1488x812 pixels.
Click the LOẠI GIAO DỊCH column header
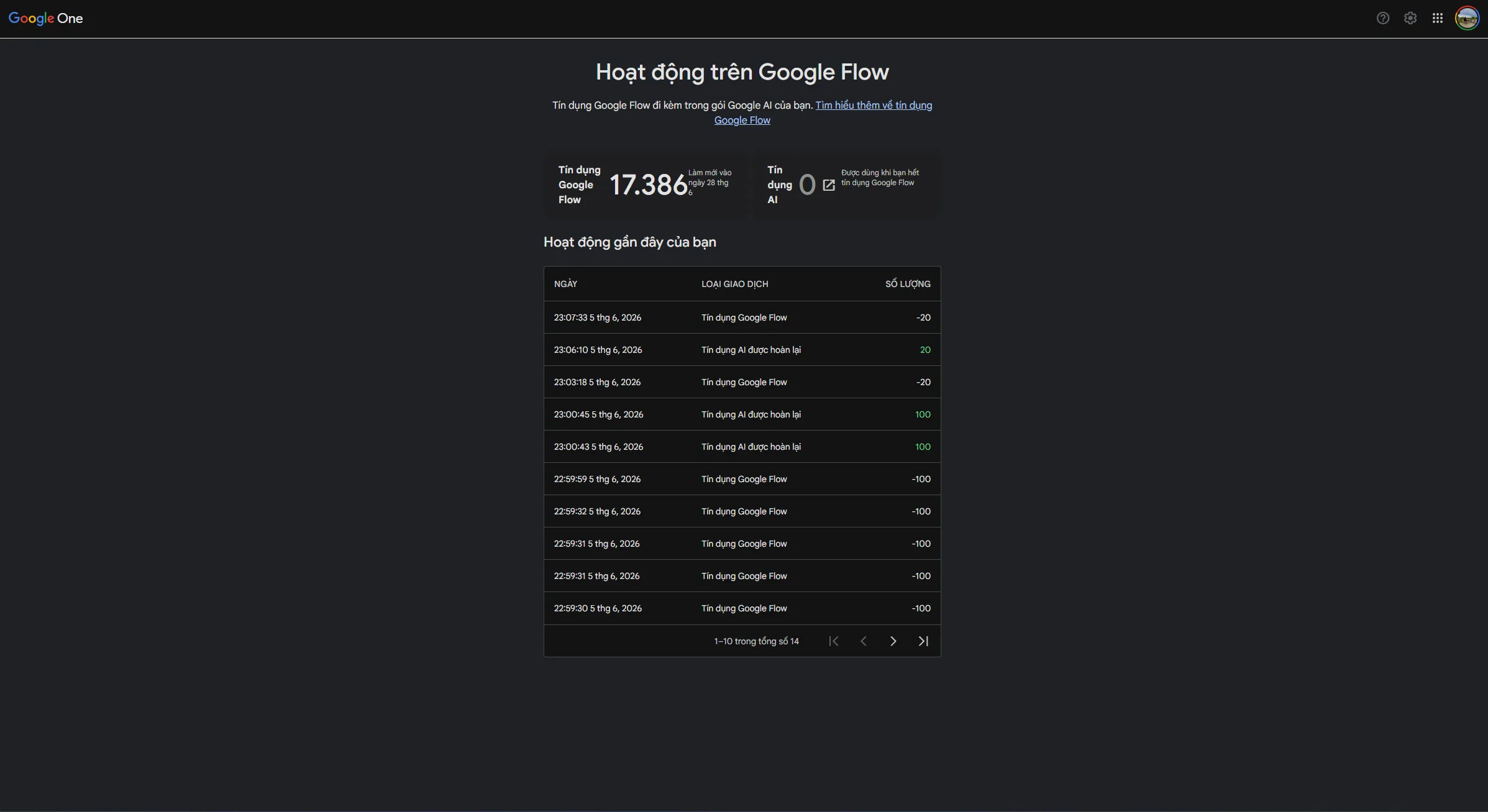tap(735, 284)
